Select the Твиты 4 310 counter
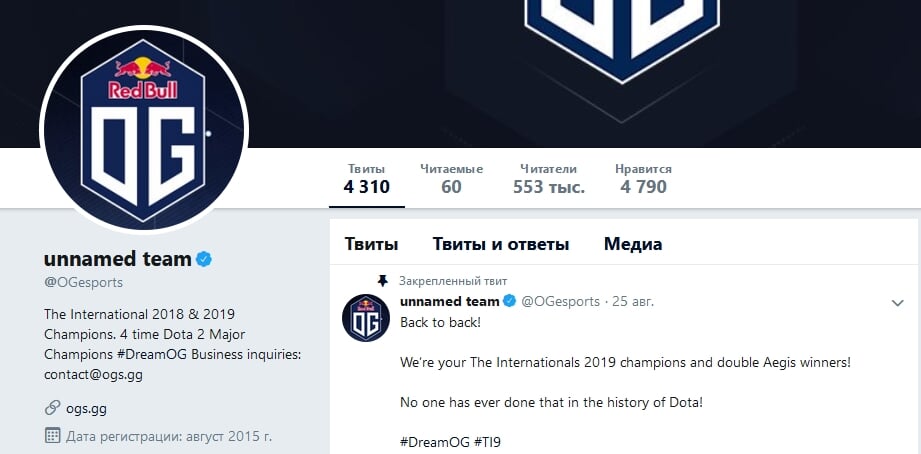The height and width of the screenshot is (454, 921). click(x=366, y=178)
